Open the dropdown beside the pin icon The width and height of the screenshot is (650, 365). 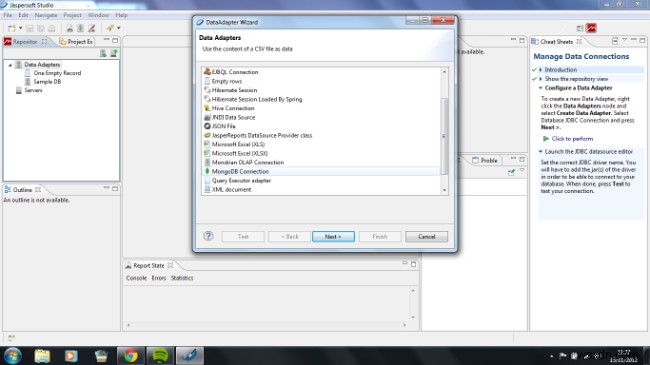click(119, 28)
